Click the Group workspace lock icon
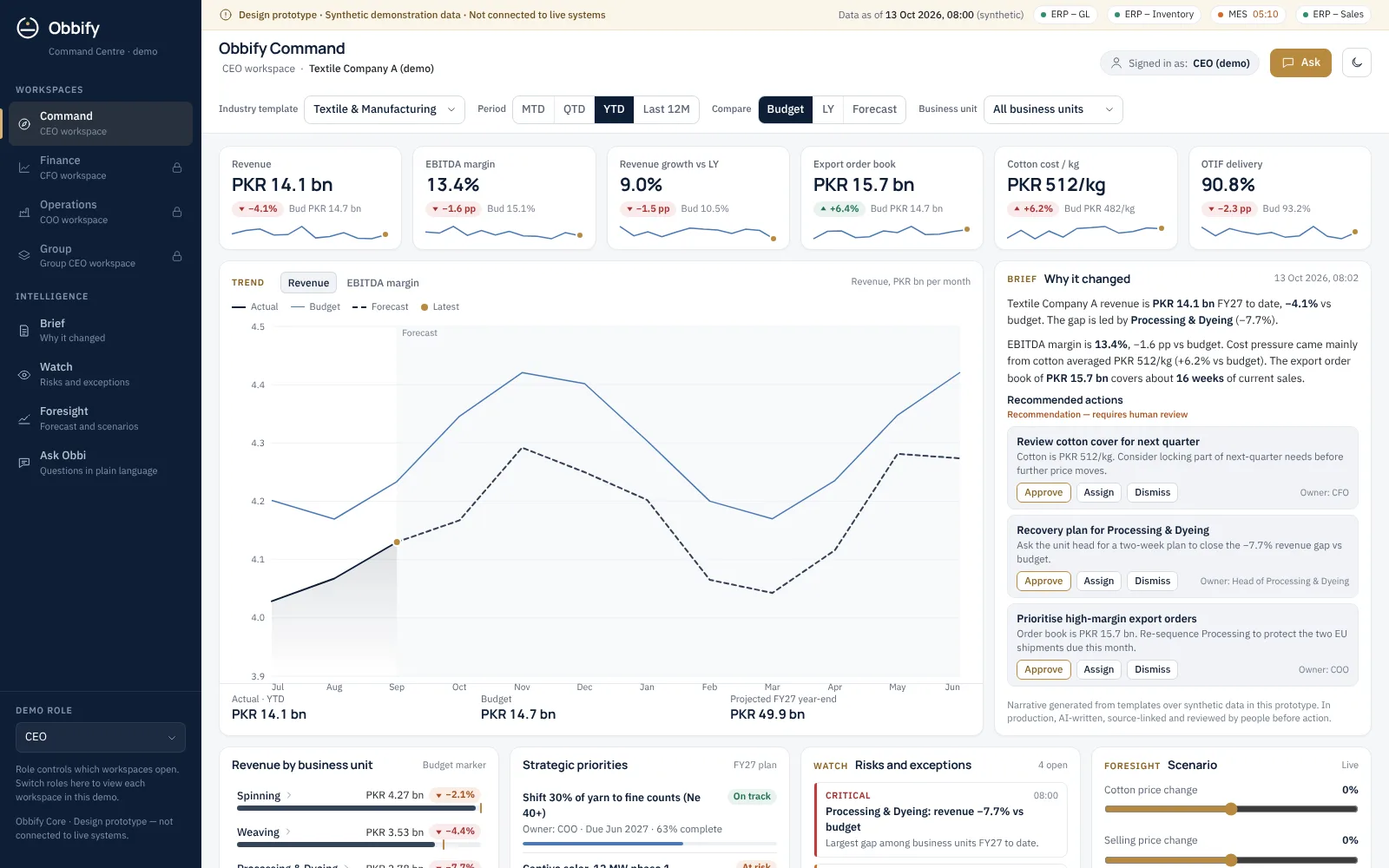 (x=177, y=256)
